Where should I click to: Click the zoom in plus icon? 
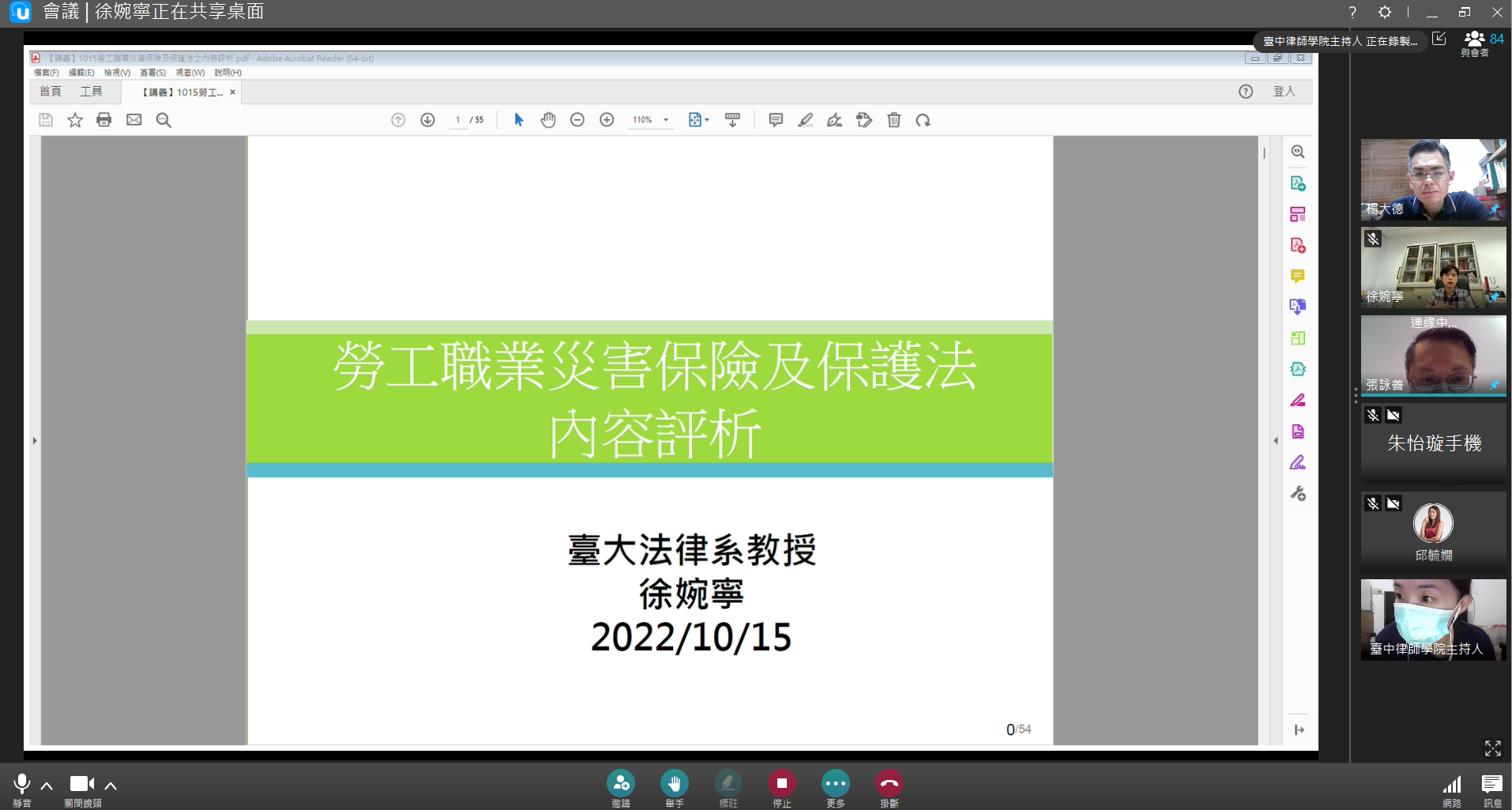point(607,120)
